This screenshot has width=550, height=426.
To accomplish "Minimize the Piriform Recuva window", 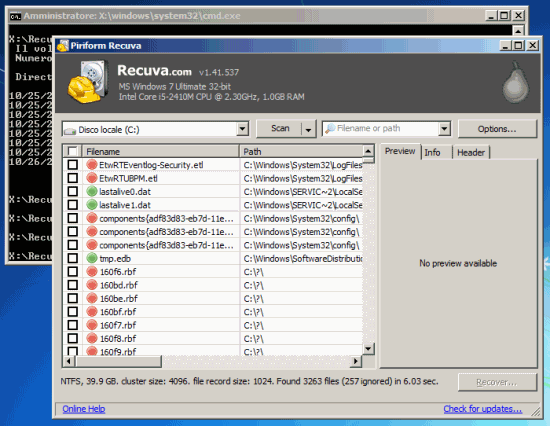I will point(505,46).
